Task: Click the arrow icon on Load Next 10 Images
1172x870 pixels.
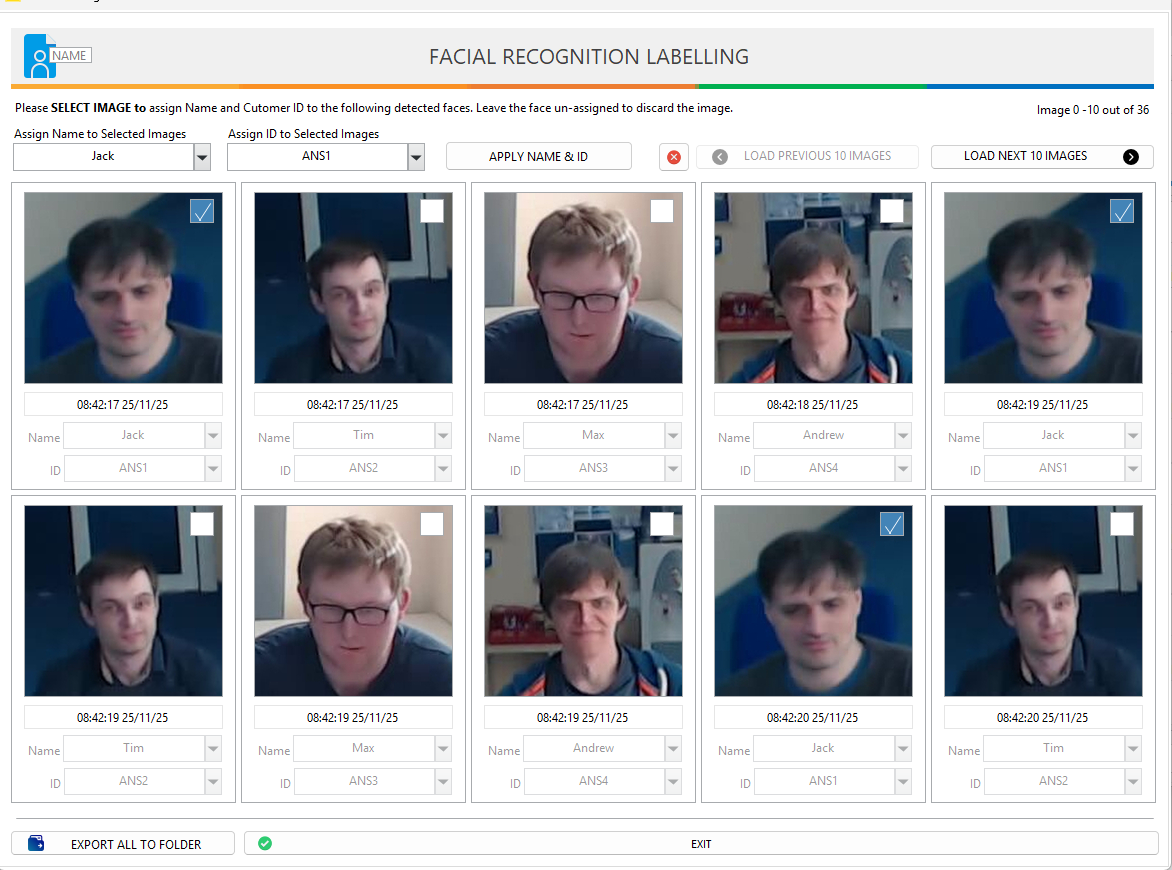Action: 1131,157
